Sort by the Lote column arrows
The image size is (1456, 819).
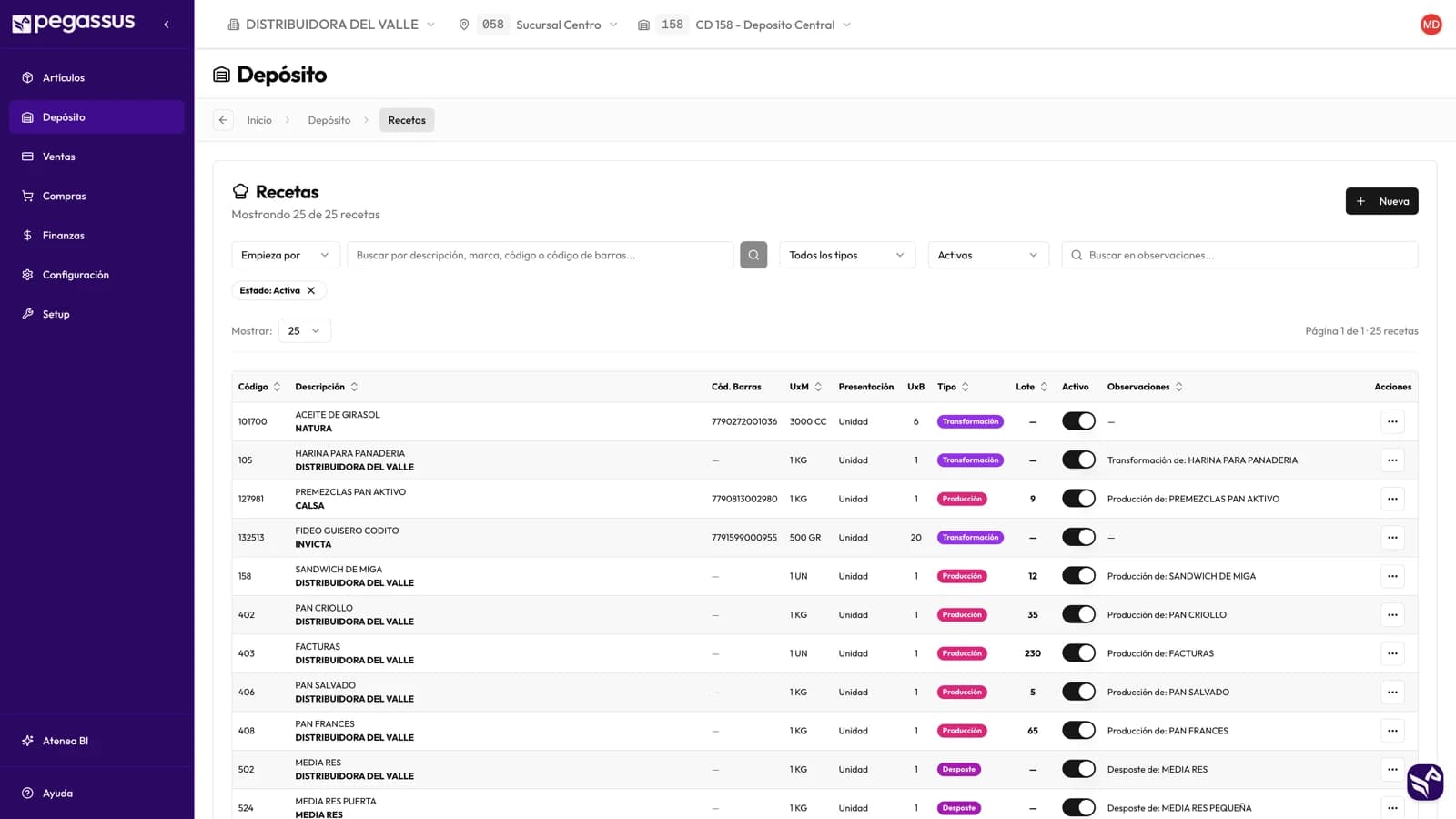pos(1044,387)
